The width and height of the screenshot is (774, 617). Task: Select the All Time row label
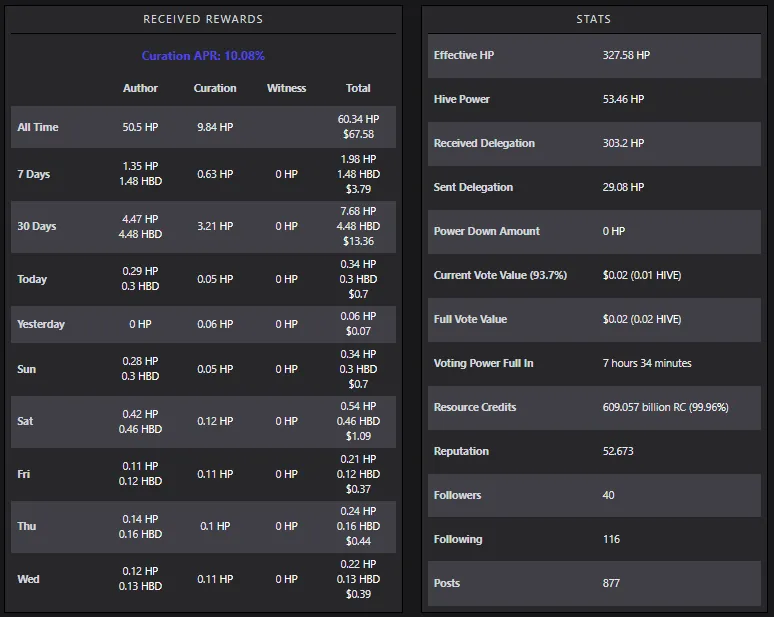(38, 127)
